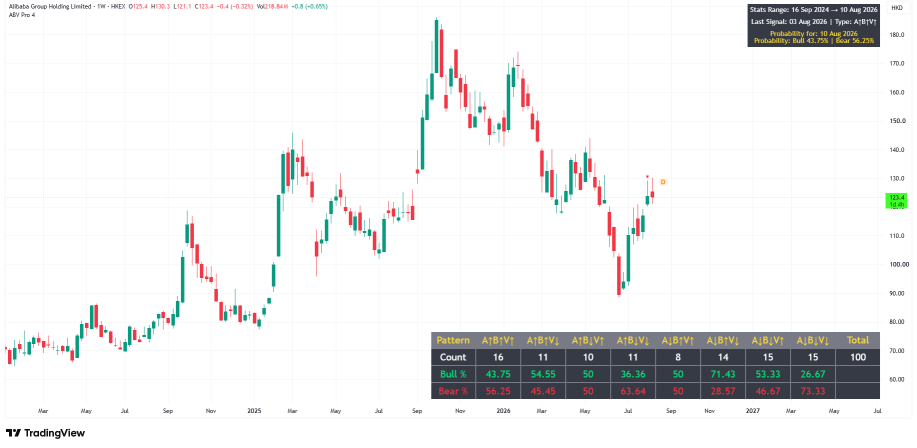Click the 60.0 price axis label
The image size is (917, 448).
[898, 379]
